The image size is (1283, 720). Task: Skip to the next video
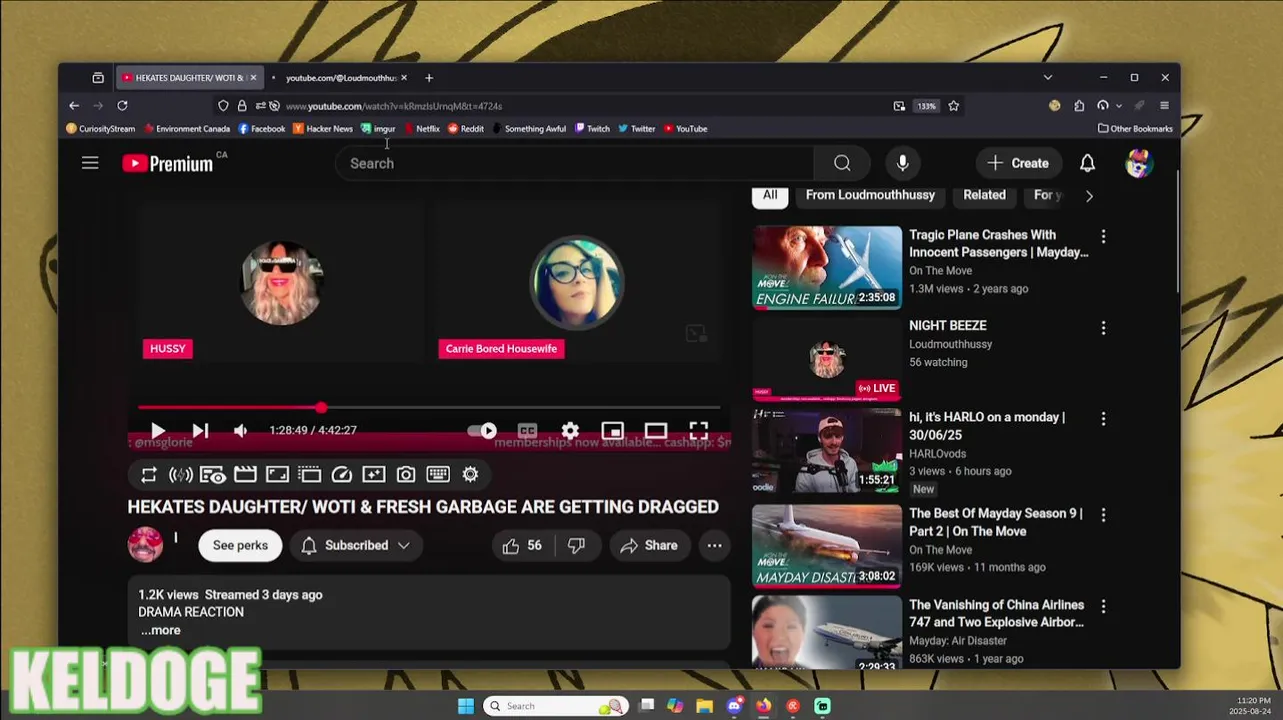click(x=200, y=430)
